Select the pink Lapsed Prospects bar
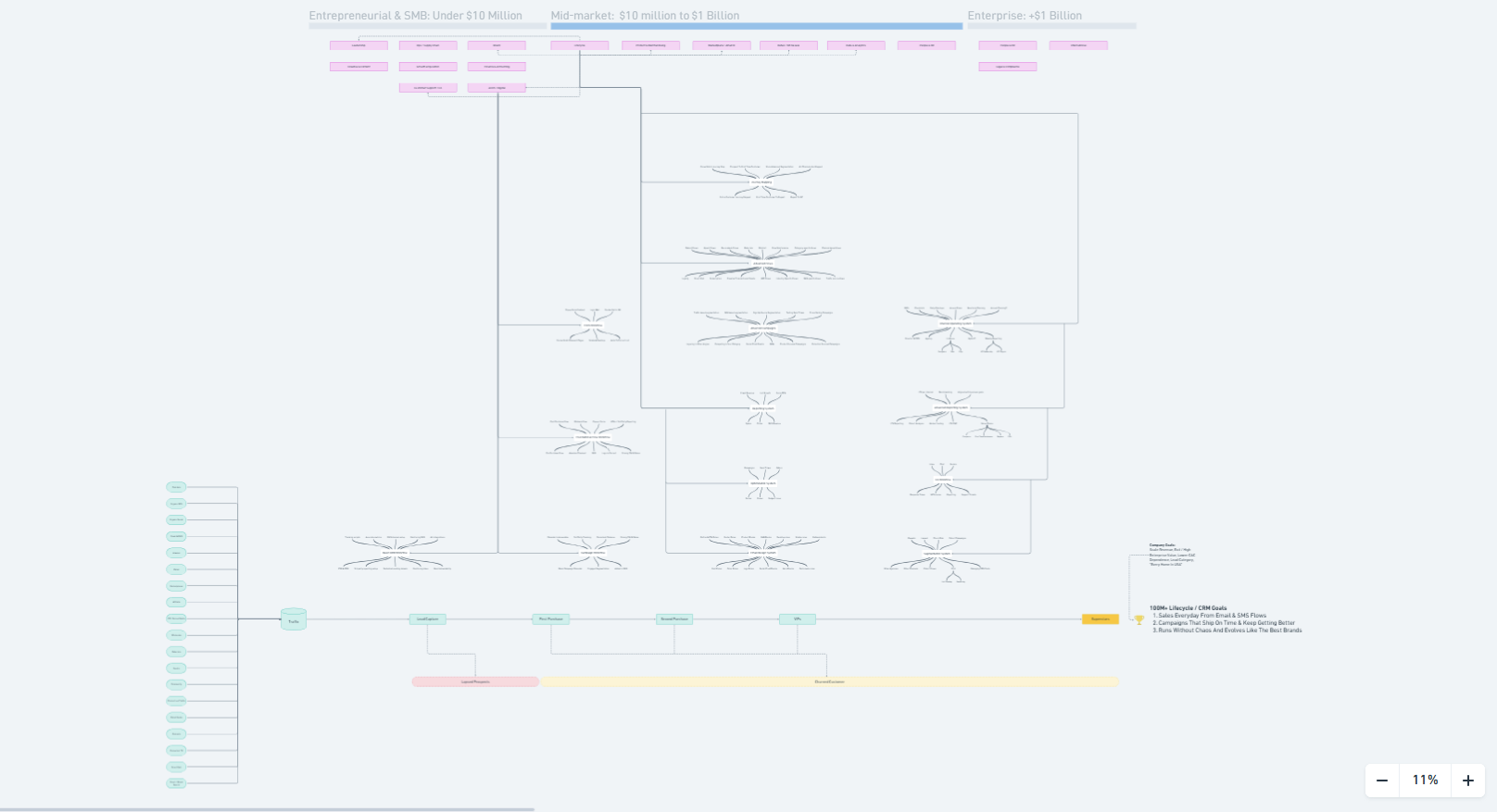This screenshot has width=1497, height=812. (x=475, y=681)
